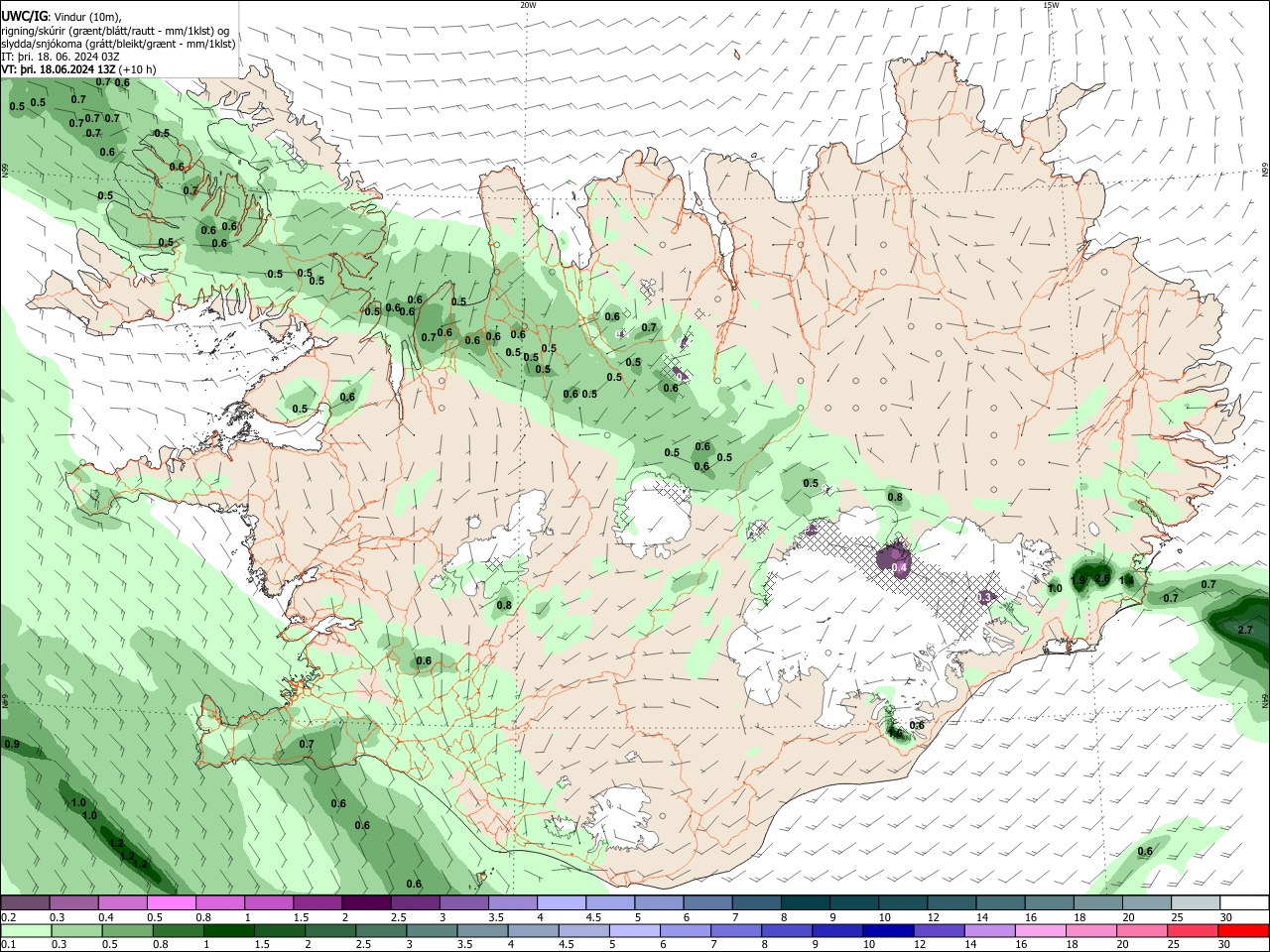
Task: Pick the pale grey swatch labelled 25 in snow scale
Action: pos(1196,903)
